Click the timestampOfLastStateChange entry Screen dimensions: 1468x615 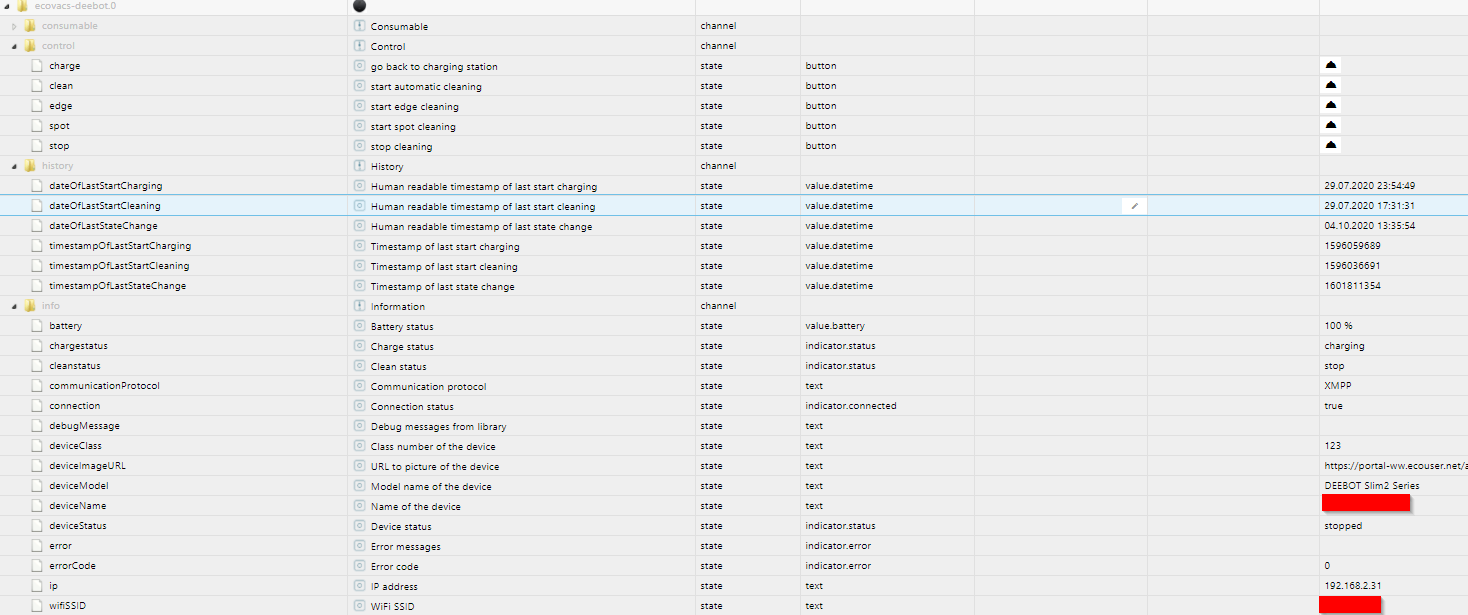(x=117, y=286)
